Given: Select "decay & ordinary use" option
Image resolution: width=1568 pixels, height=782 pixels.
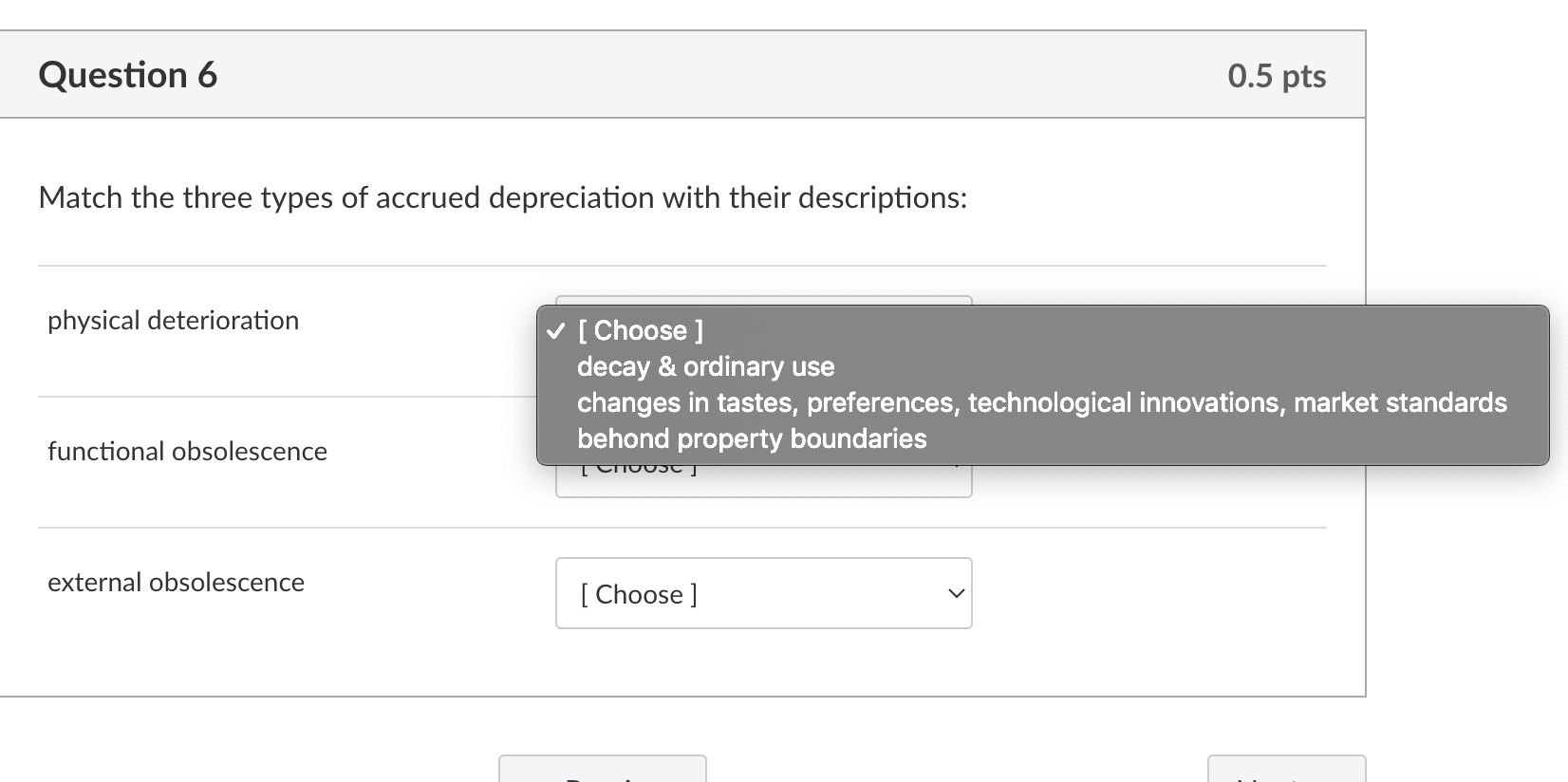Looking at the screenshot, I should pyautogui.click(x=706, y=366).
